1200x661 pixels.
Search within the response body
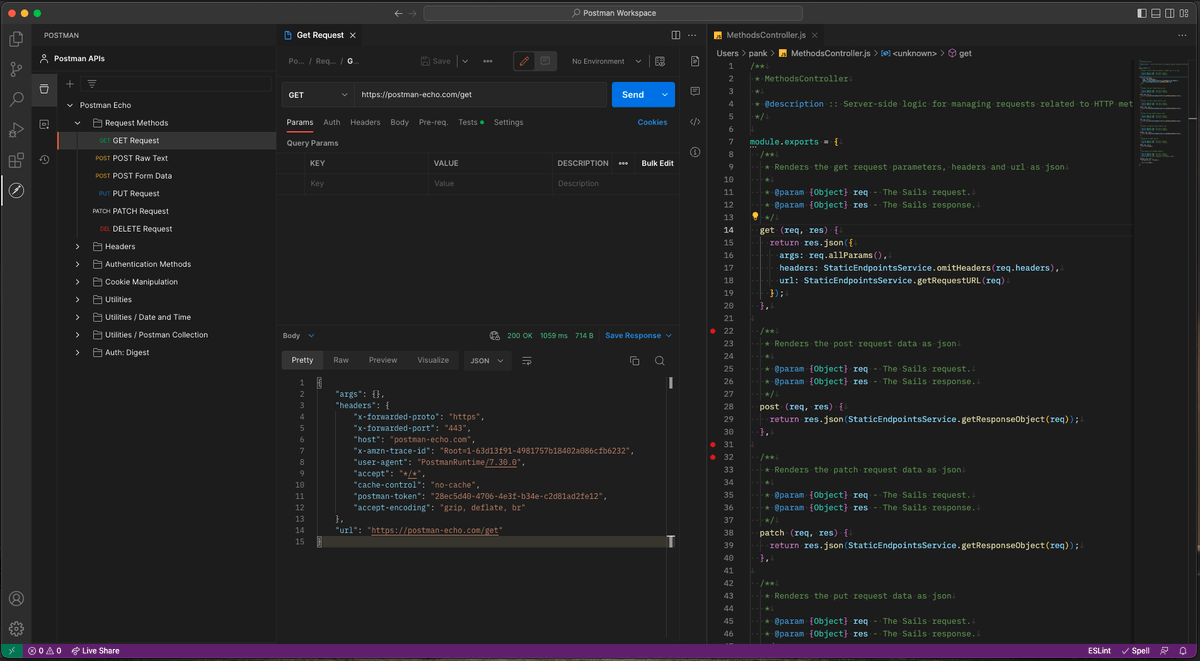[x=660, y=361]
